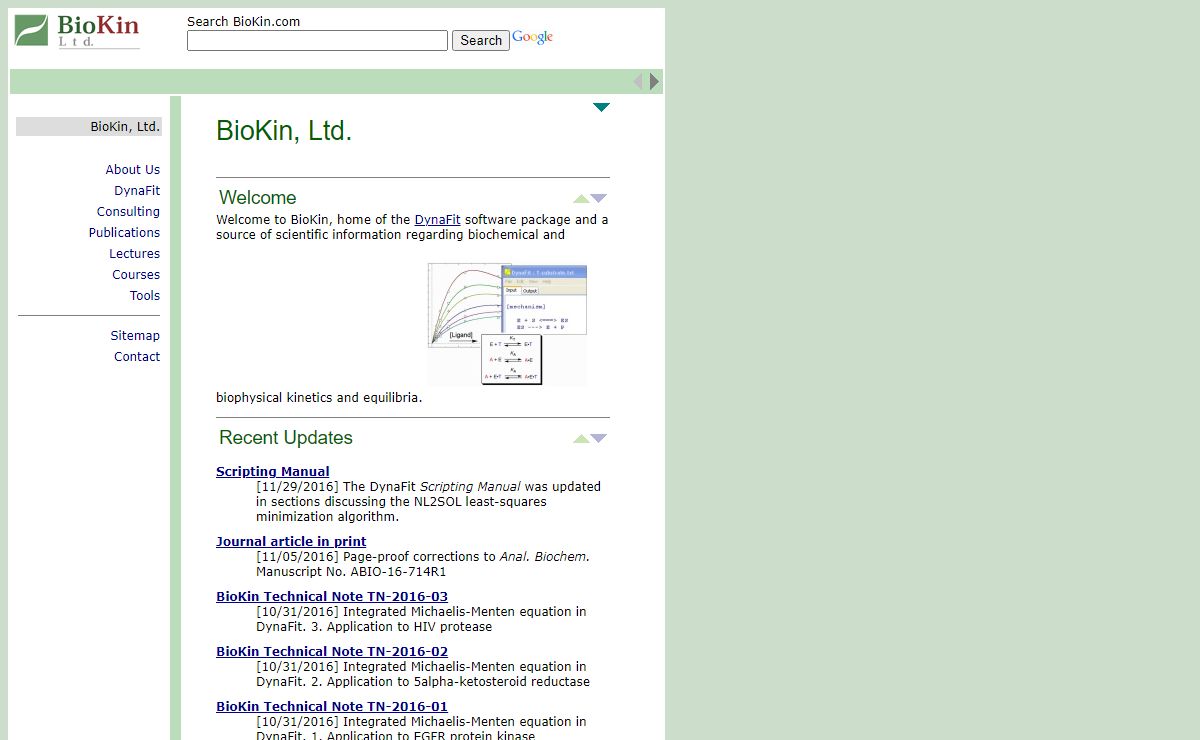The image size is (1200, 740).
Task: Click the Google logo beside Search
Action: (533, 38)
